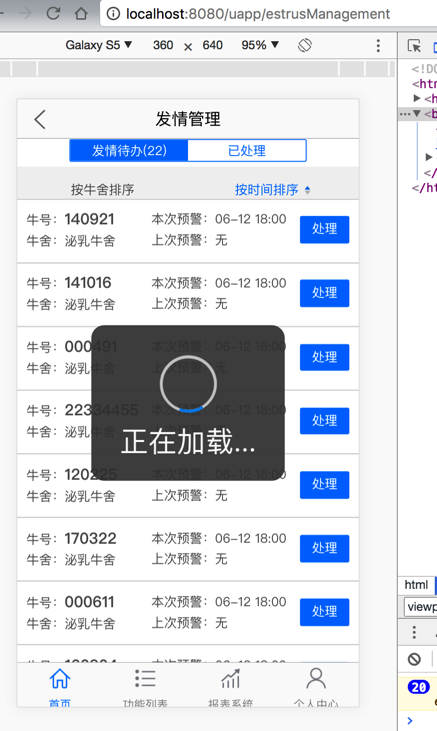Open the 95% zoom dropdown
The image size is (437, 731).
[260, 45]
